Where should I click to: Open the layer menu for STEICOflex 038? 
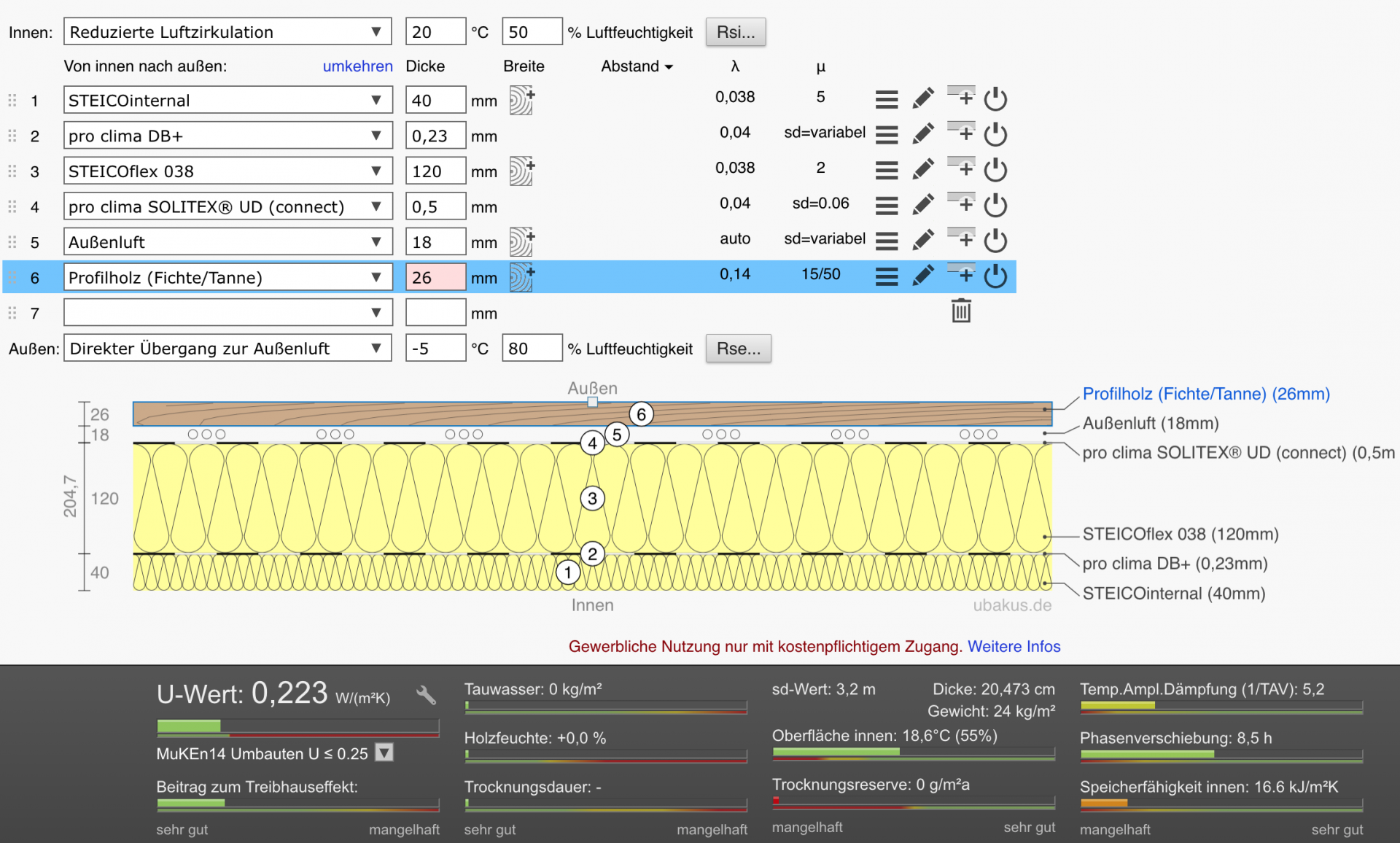point(887,171)
